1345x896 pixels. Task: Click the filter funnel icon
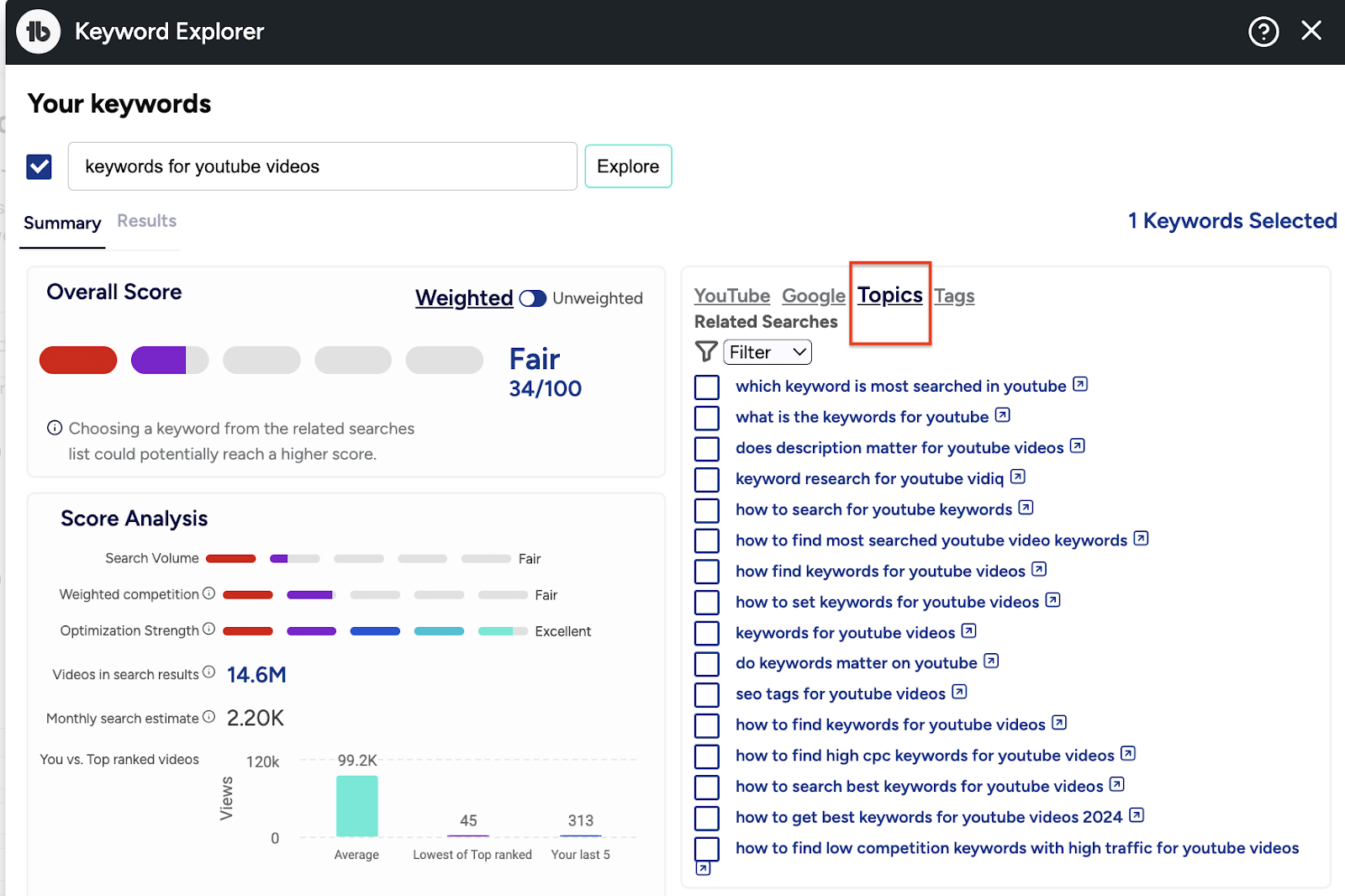pos(706,351)
